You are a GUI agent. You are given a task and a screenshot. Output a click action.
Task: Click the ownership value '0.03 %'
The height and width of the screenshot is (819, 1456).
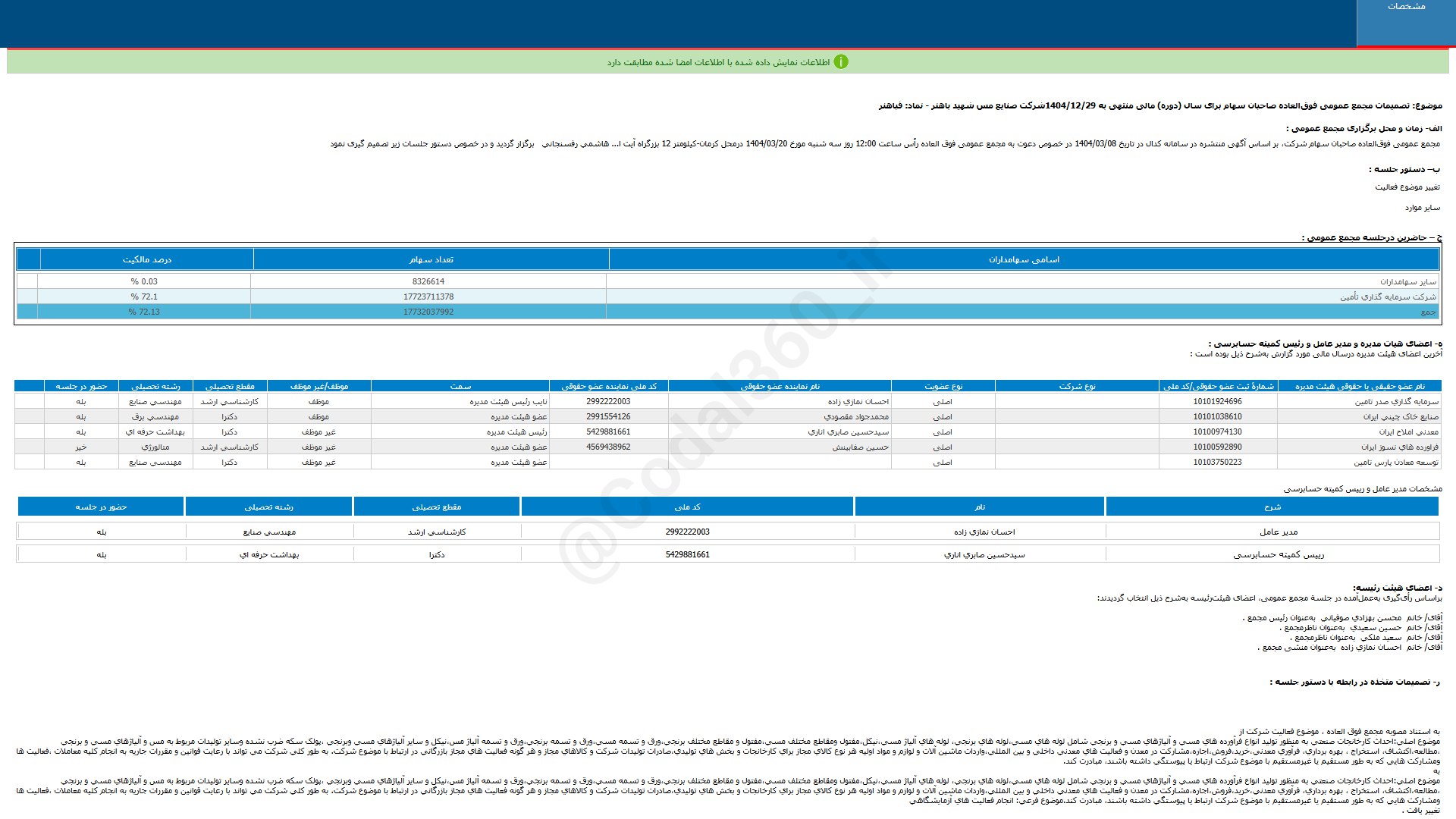coord(144,281)
